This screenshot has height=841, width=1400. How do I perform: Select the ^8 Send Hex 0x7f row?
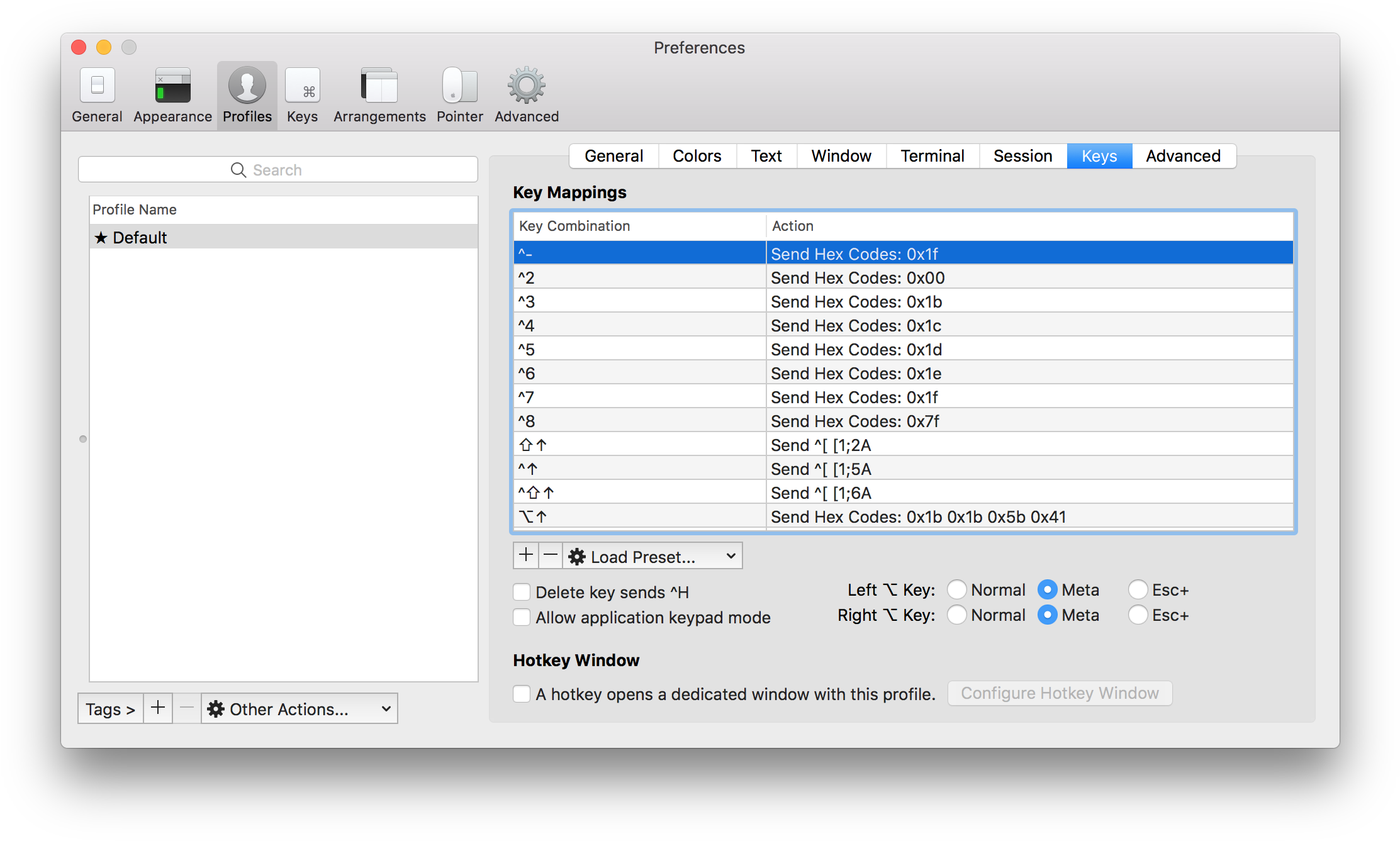point(904,421)
